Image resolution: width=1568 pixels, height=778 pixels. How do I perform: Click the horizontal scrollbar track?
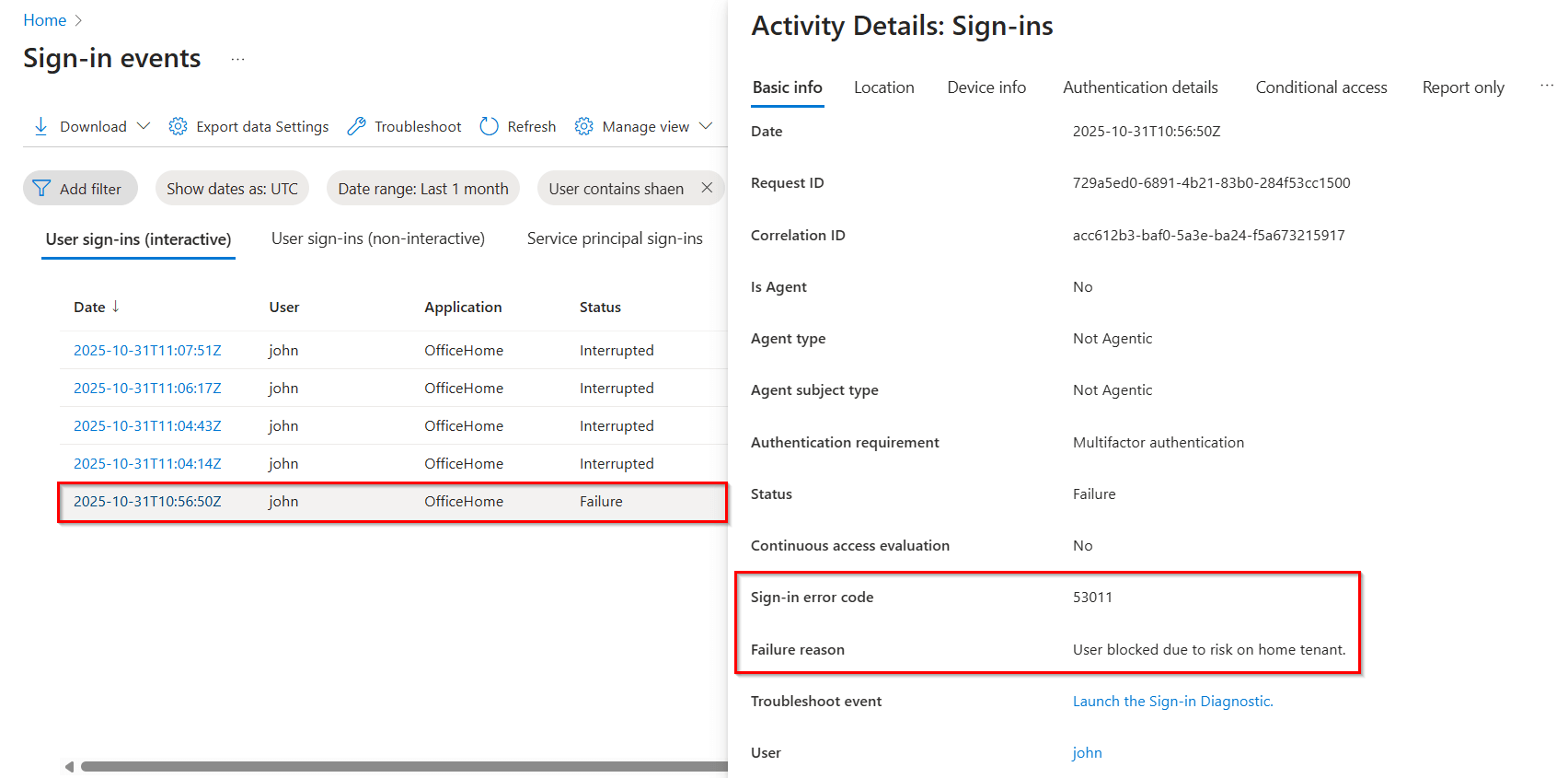(x=404, y=766)
